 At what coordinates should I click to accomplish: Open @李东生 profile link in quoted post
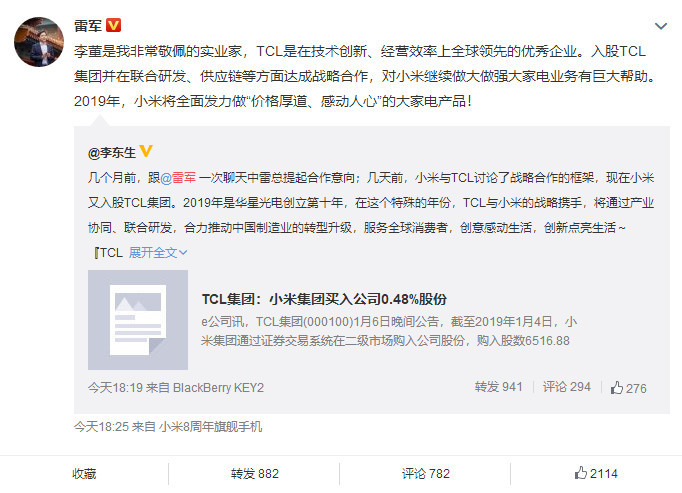pos(112,153)
